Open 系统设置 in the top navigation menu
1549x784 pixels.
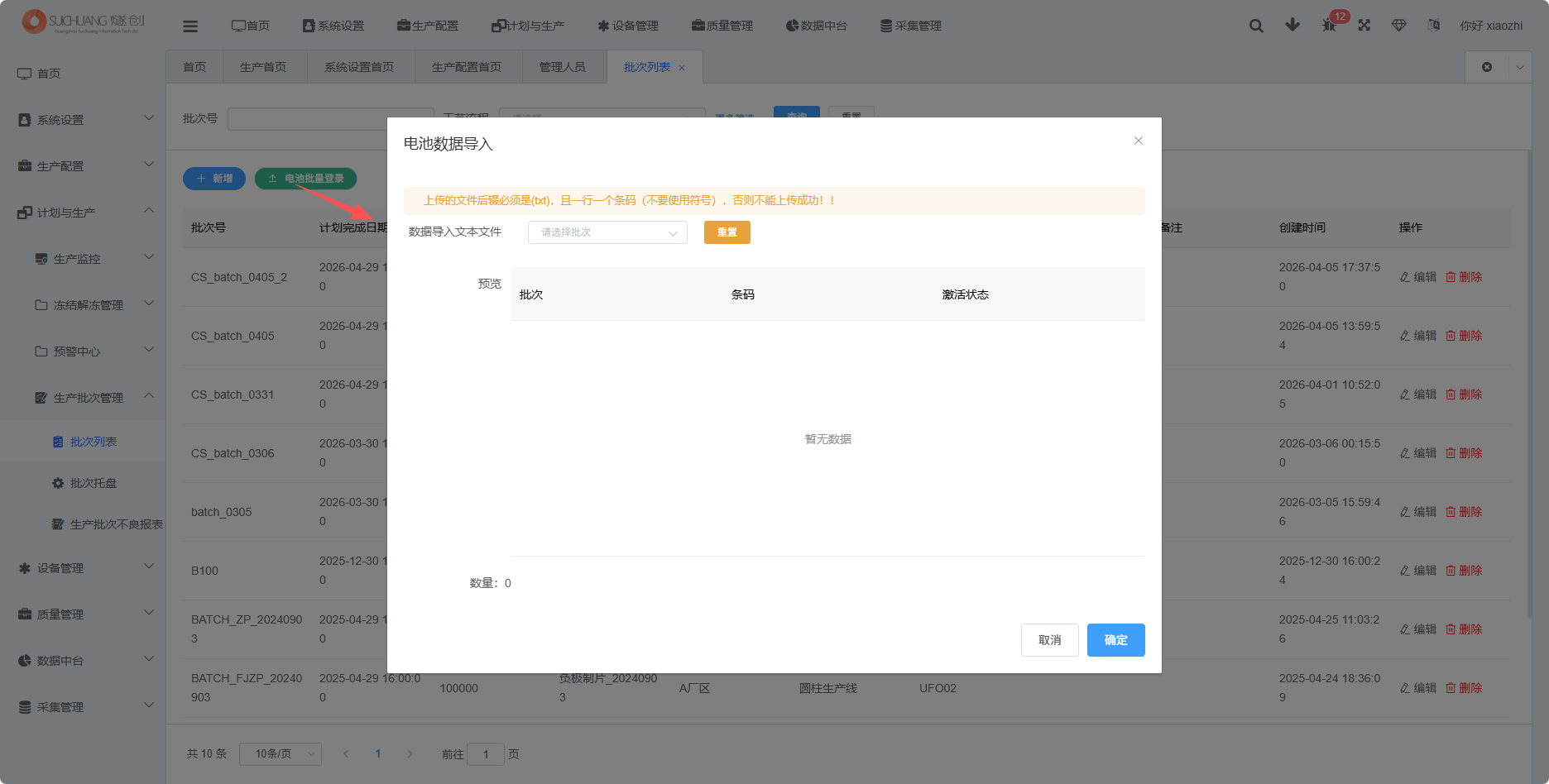pyautogui.click(x=333, y=26)
